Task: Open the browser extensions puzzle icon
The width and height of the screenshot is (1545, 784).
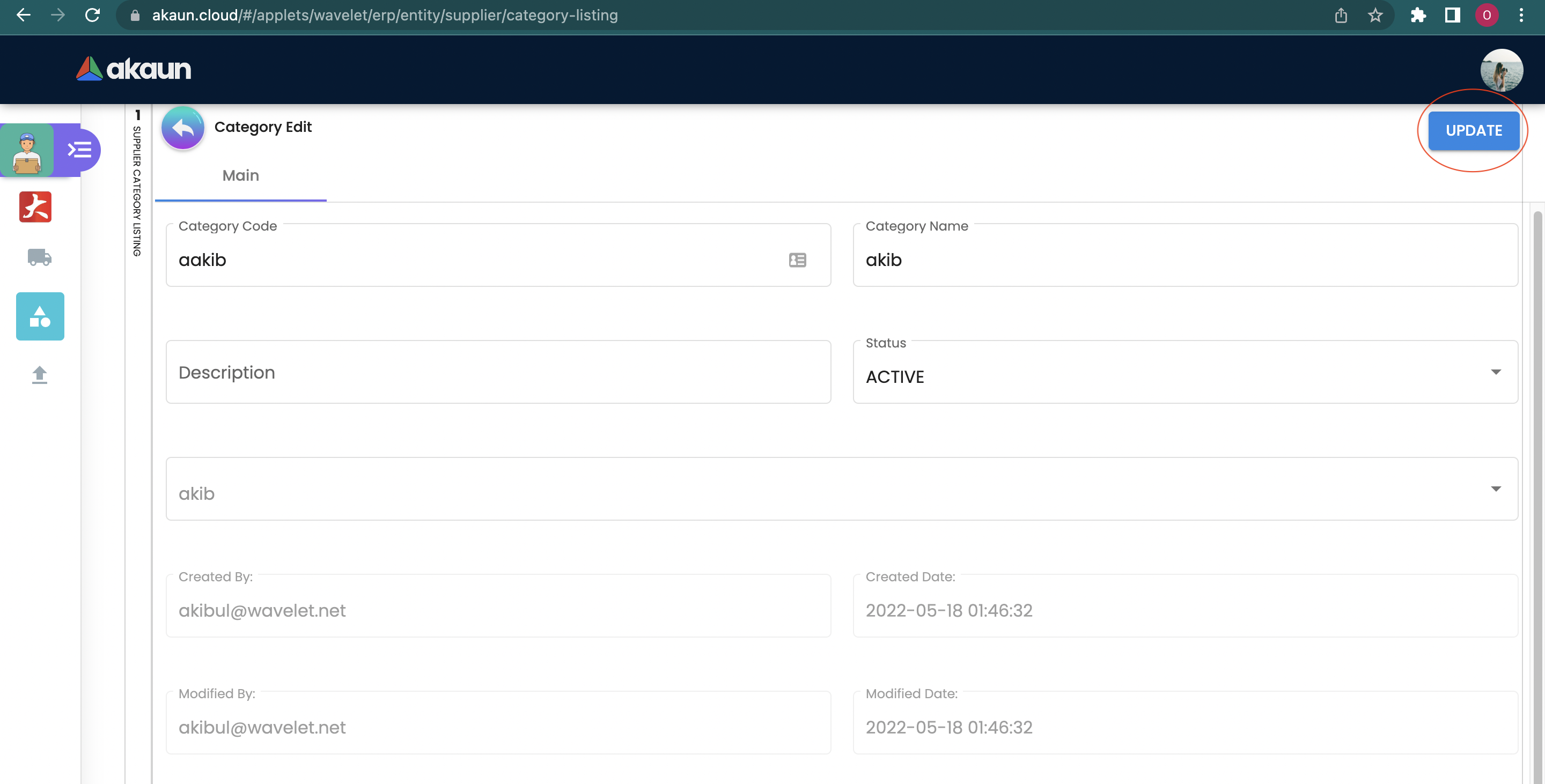Action: [1418, 16]
